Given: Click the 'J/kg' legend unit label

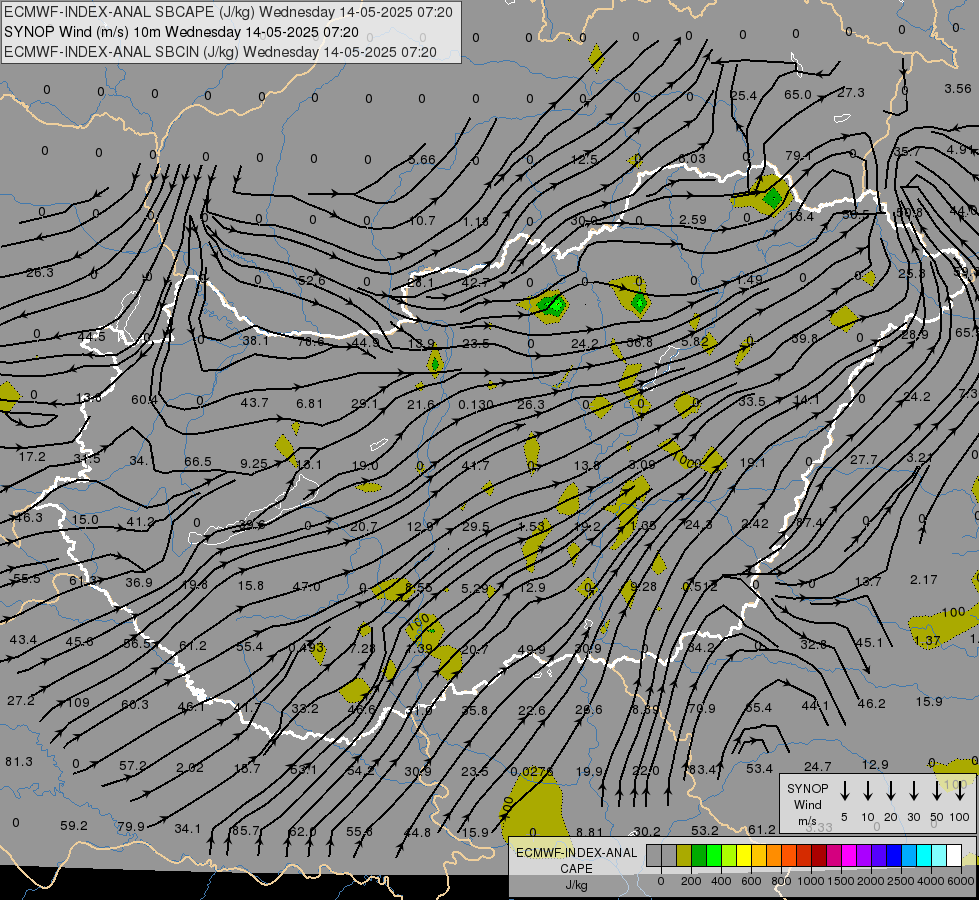Looking at the screenshot, I should 576,885.
